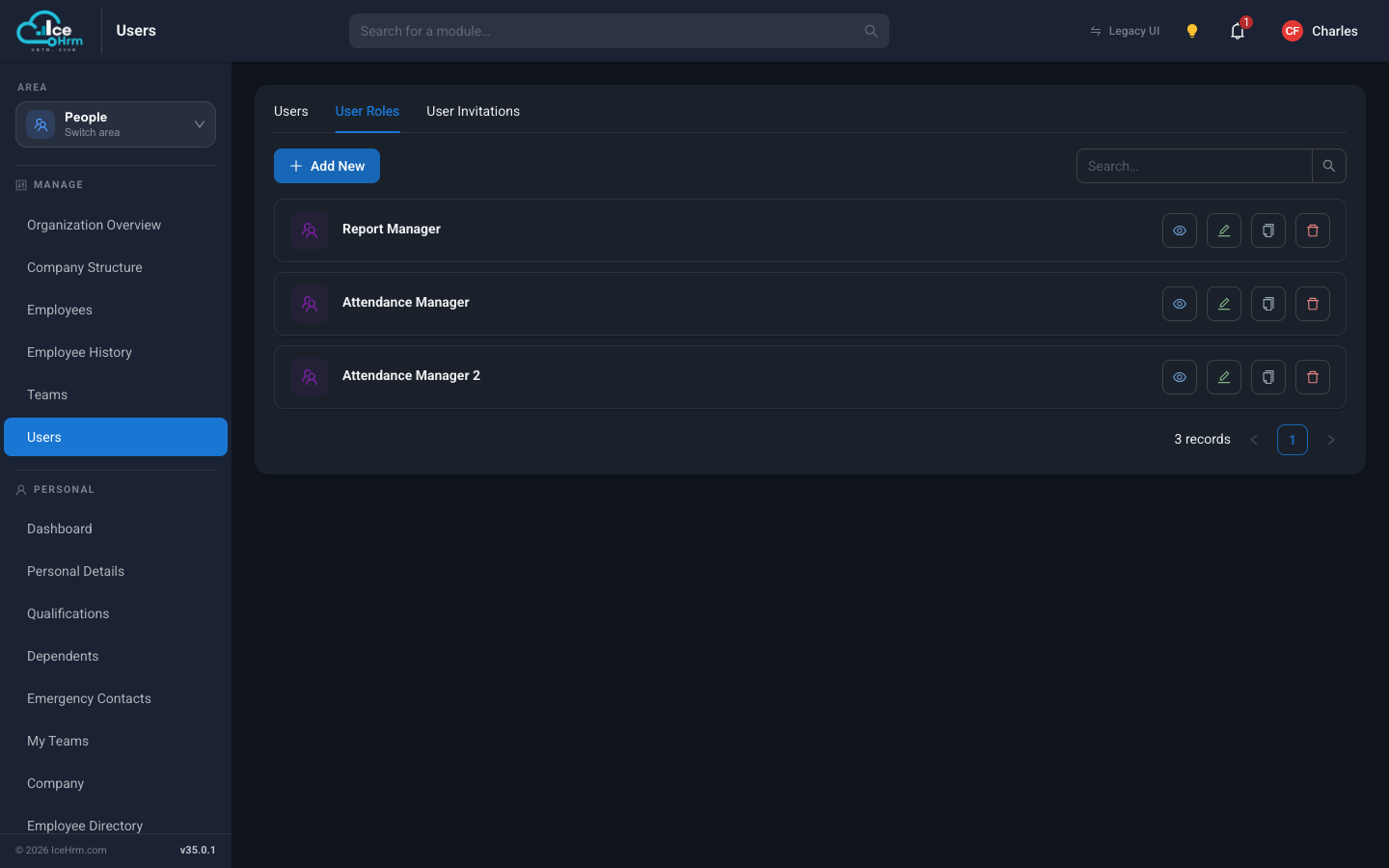The image size is (1389, 868).
Task: Open Qualifications in sidebar
Action: point(116,613)
